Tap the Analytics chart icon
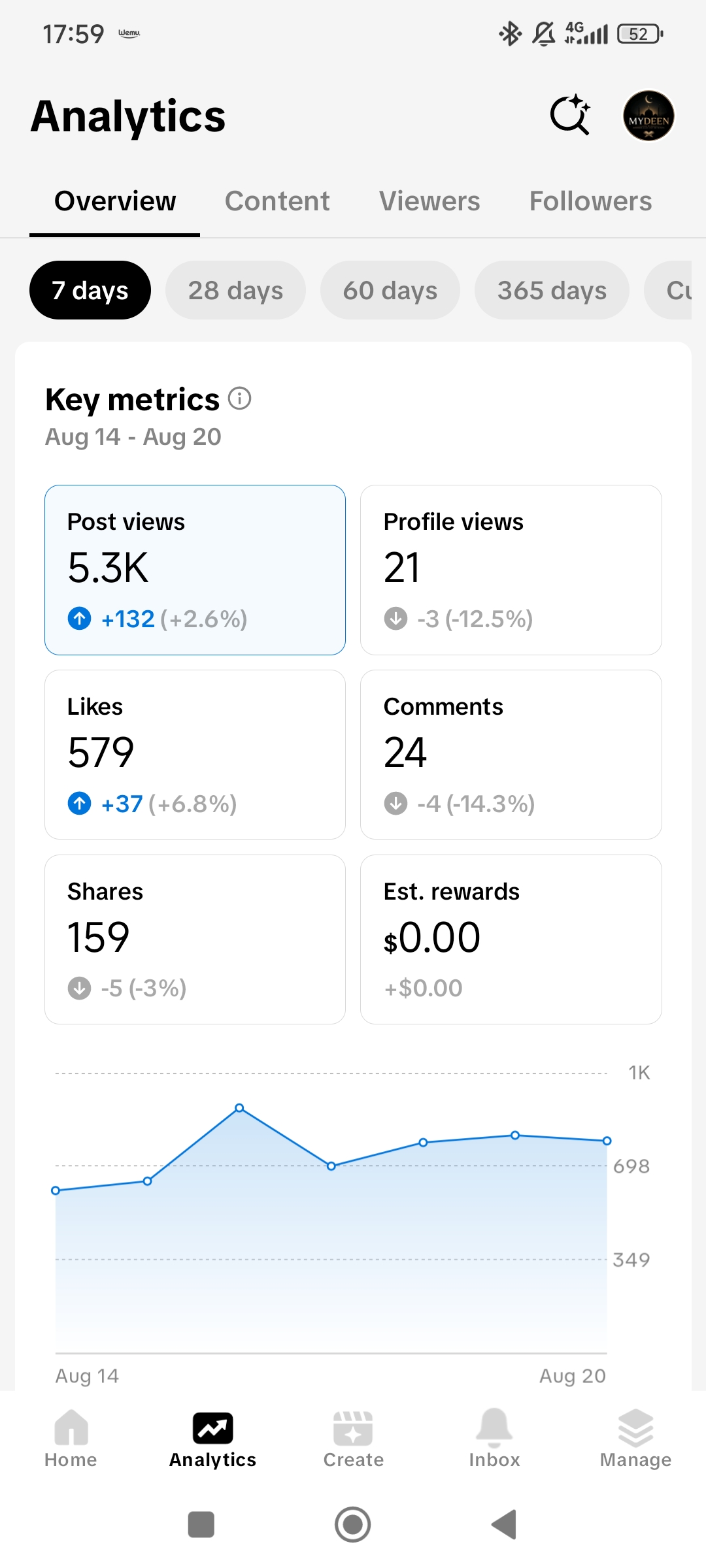This screenshot has height=1568, width=706. click(213, 1428)
